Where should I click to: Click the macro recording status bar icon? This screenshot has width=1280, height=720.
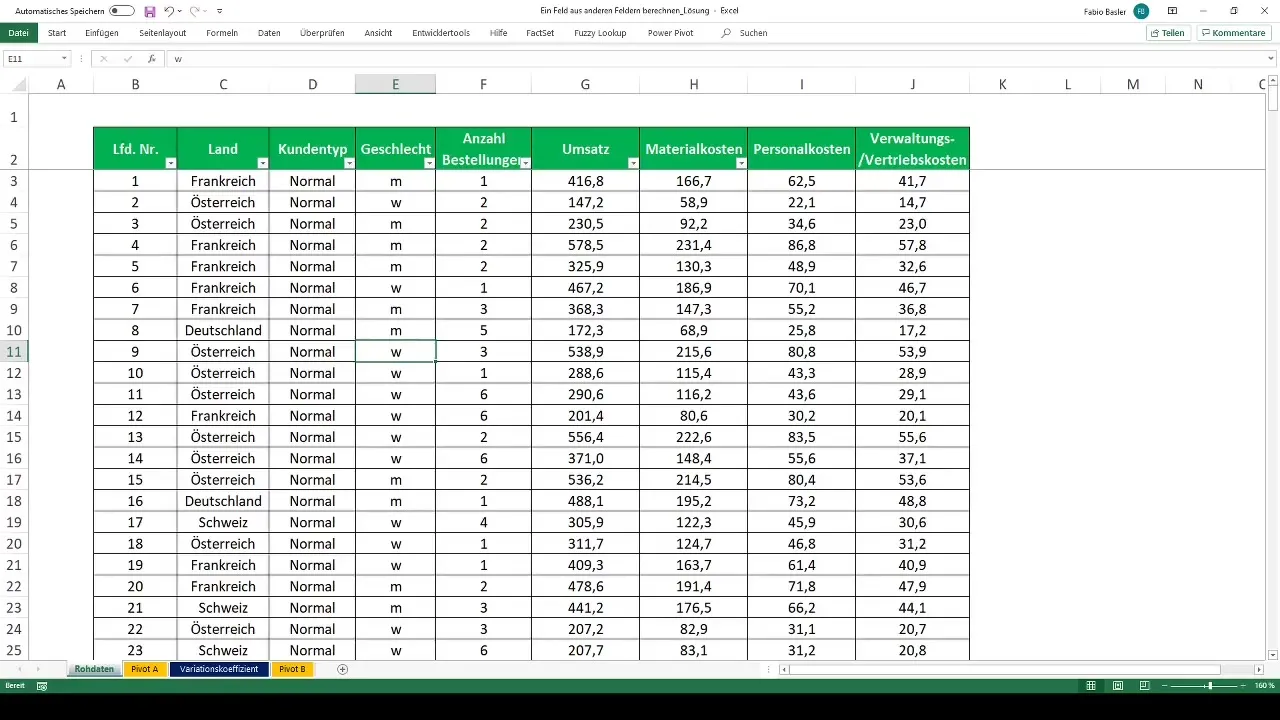(x=42, y=686)
